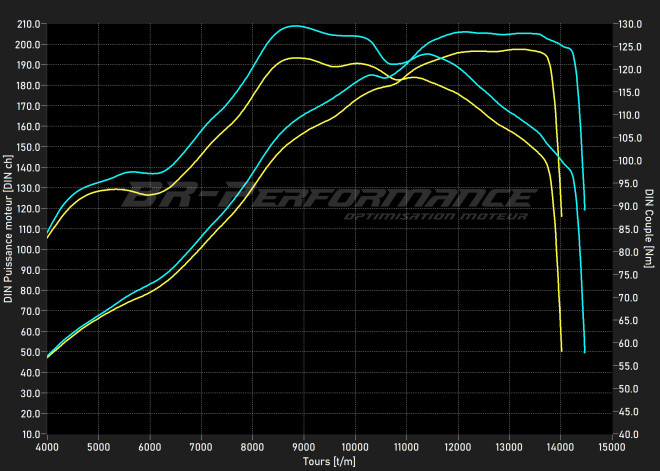Click the 130.0 label on the right torque axis
660x471 pixels.
click(630, 24)
